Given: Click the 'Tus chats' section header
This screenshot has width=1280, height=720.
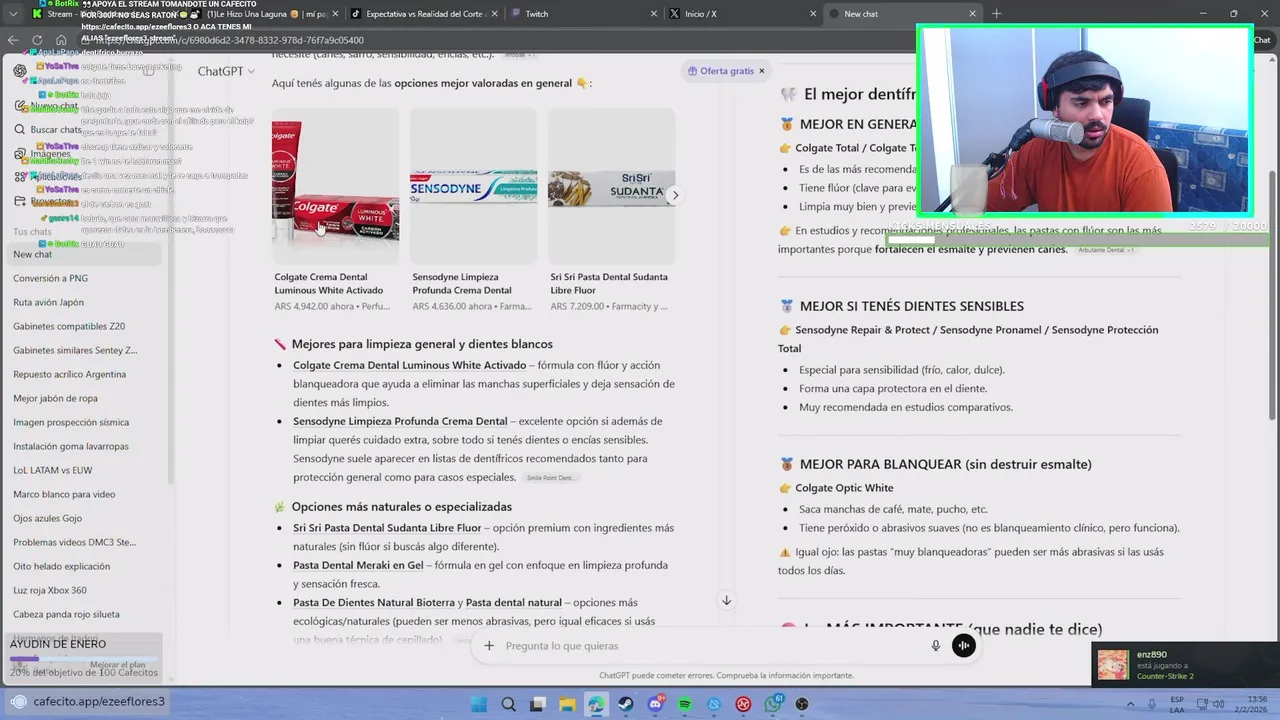Looking at the screenshot, I should click(x=32, y=232).
